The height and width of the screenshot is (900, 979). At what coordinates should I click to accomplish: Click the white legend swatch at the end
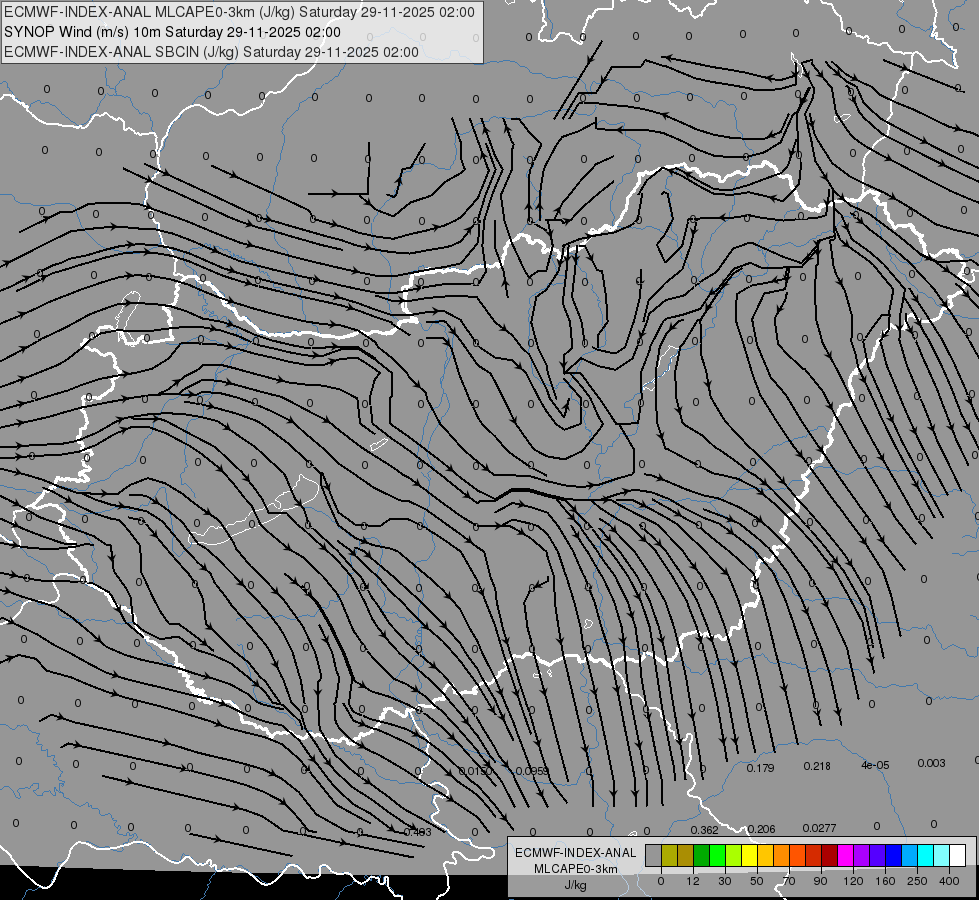(x=958, y=855)
